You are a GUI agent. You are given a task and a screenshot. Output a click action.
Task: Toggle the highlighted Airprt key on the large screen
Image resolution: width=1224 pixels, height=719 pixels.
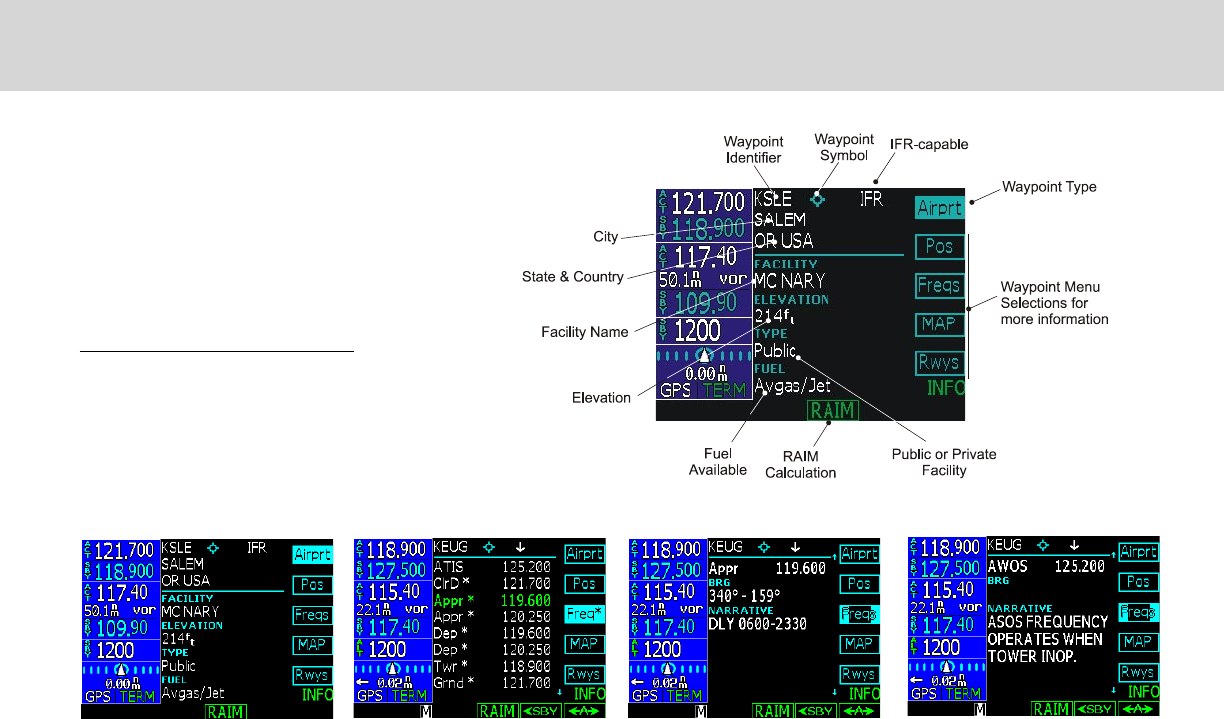[x=938, y=207]
